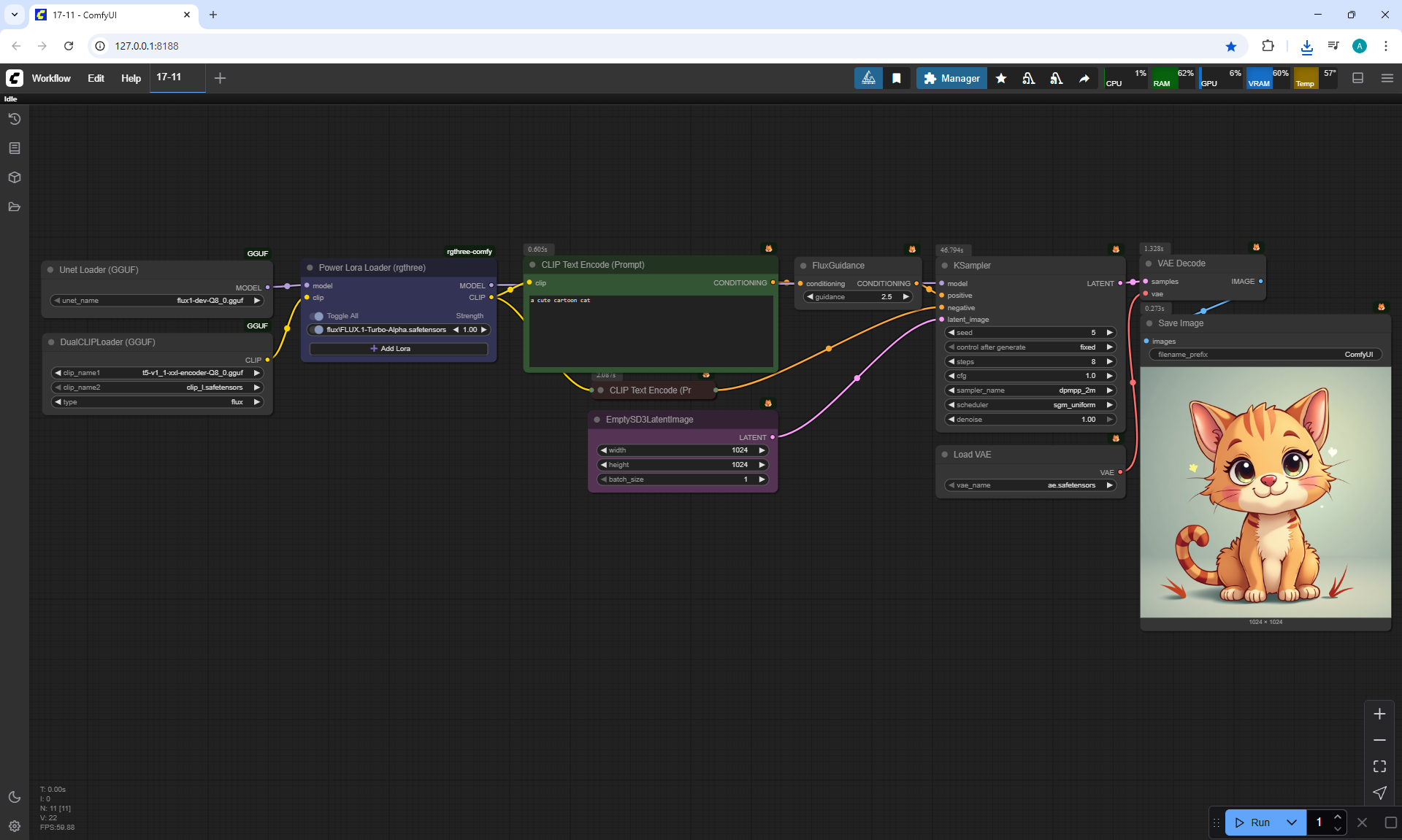Open settings gear in sidebar
Image resolution: width=1402 pixels, height=840 pixels.
pyautogui.click(x=15, y=826)
